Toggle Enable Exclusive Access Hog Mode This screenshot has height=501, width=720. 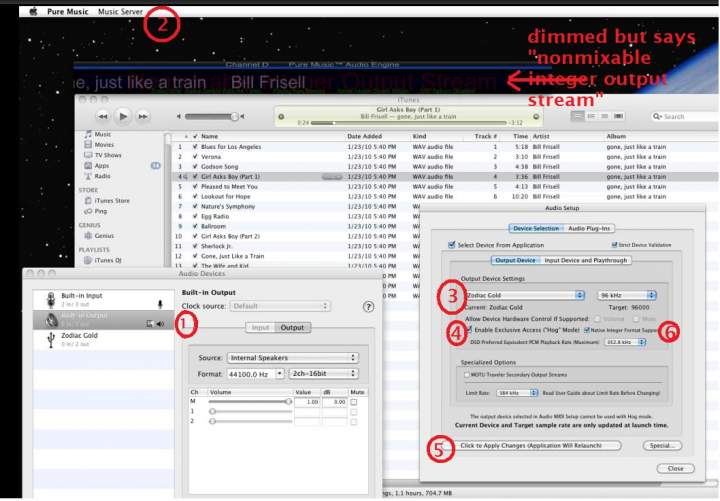tap(469, 330)
